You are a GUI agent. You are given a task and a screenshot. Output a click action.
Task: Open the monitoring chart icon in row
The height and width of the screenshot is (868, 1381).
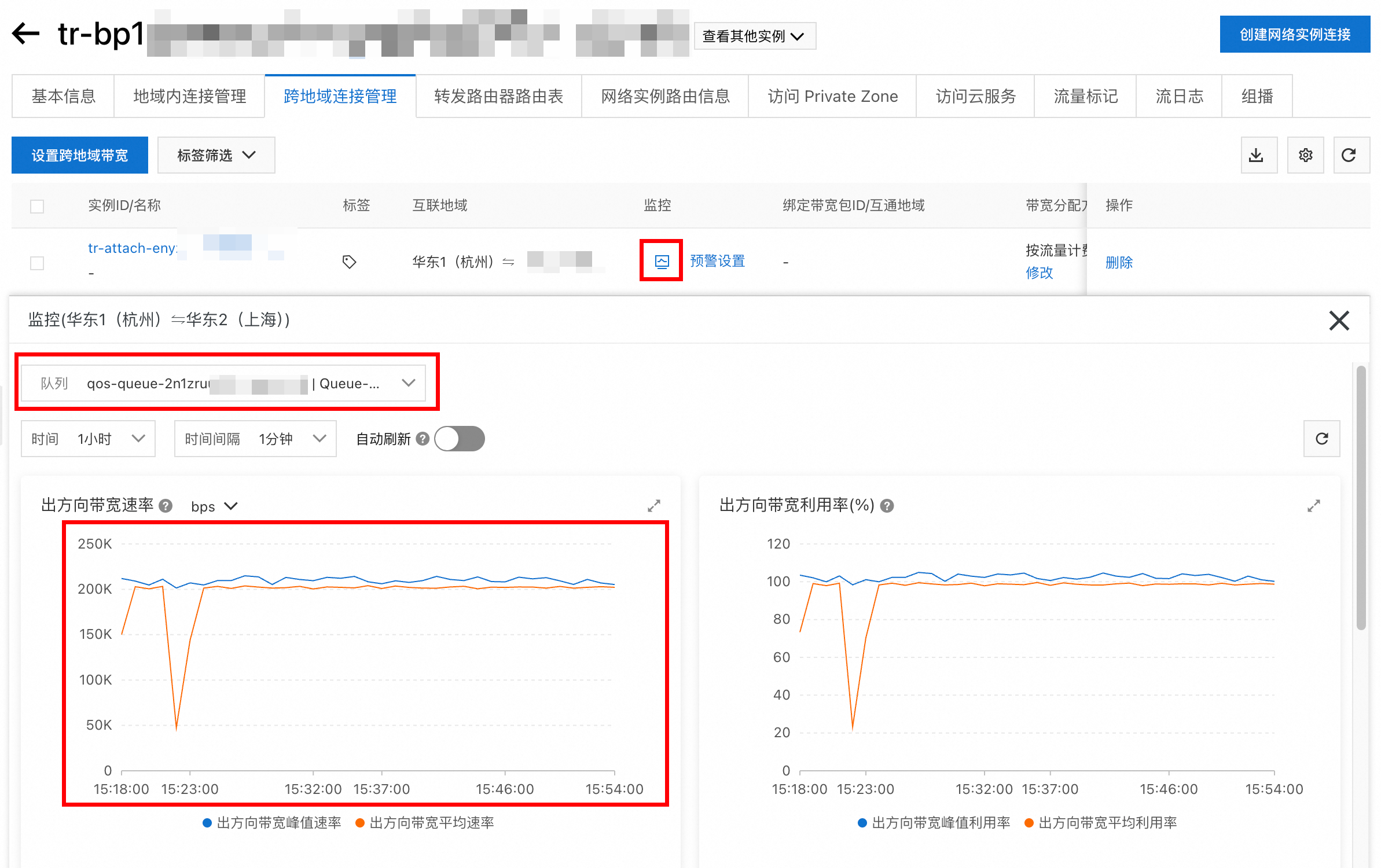tap(661, 262)
